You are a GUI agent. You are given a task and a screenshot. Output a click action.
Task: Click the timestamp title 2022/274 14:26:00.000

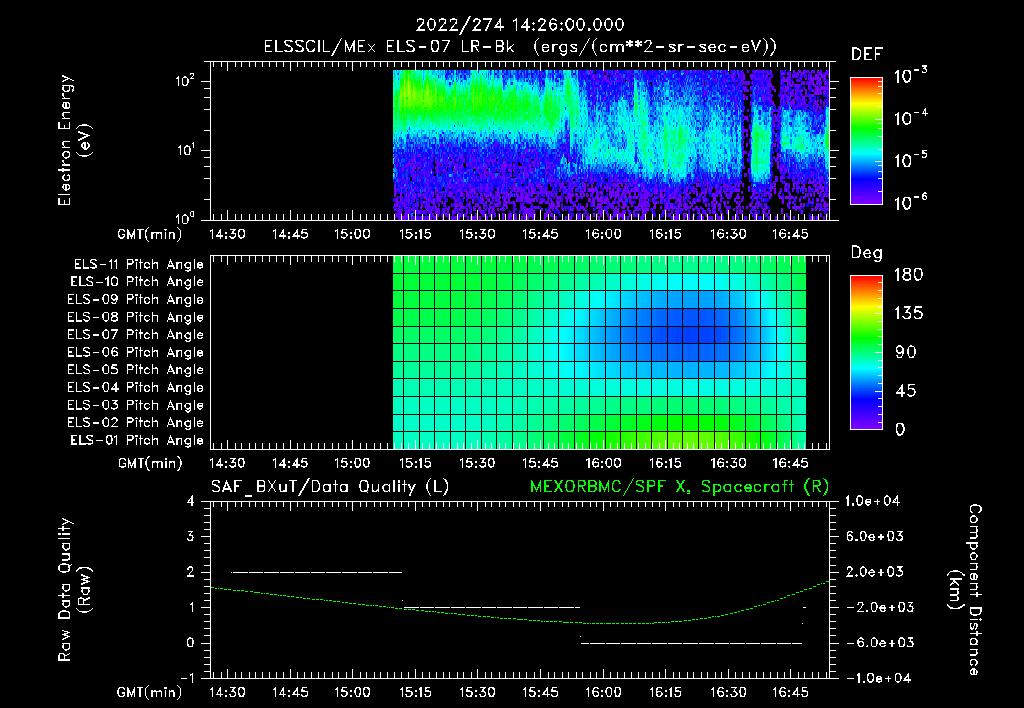520,25
